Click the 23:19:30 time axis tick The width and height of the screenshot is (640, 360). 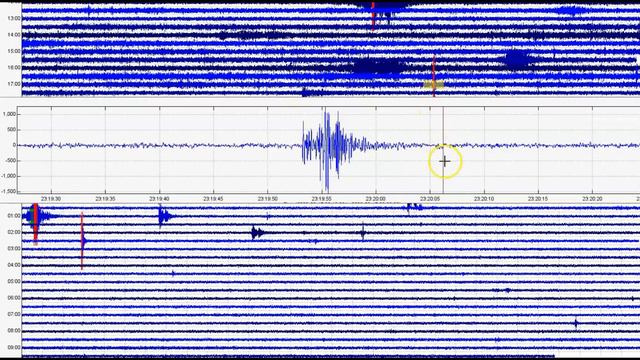coord(51,199)
